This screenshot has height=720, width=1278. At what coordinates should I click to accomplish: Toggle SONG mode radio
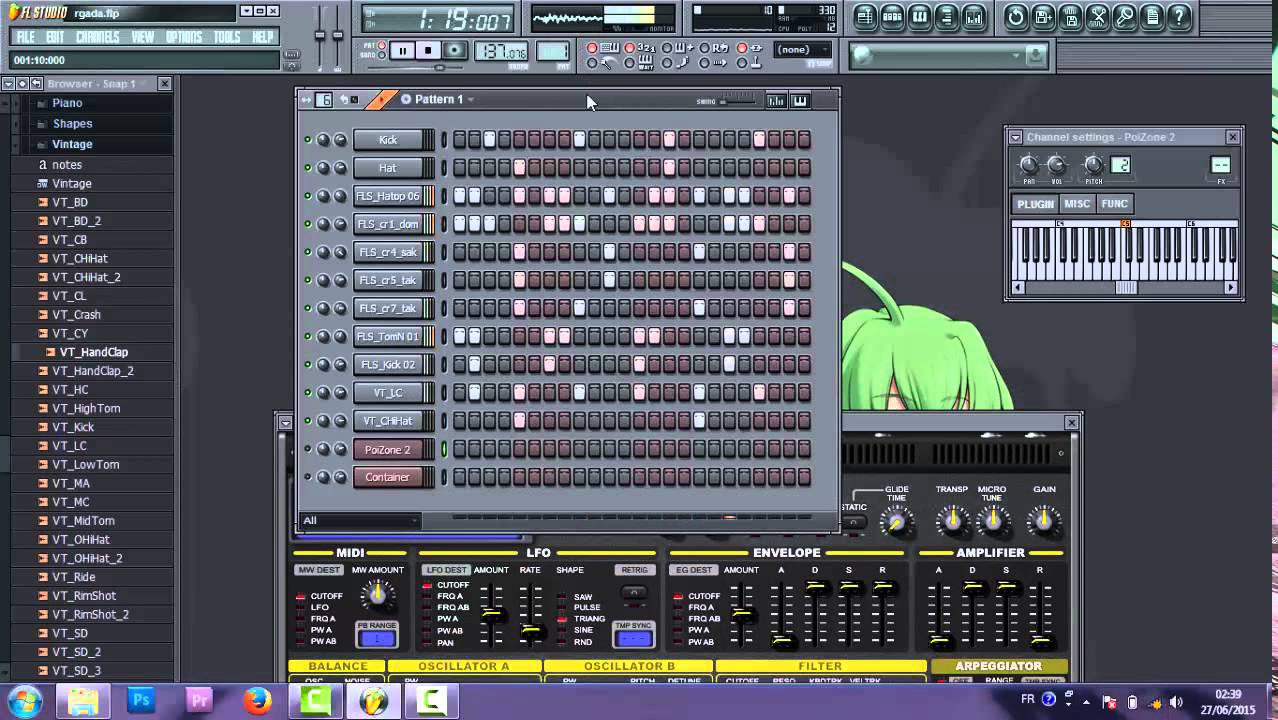tap(382, 55)
